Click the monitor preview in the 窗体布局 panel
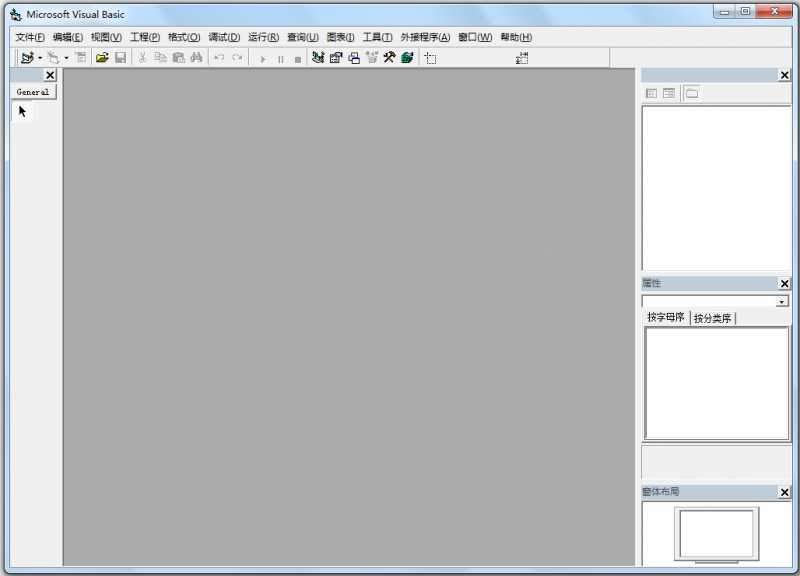Image resolution: width=800 pixels, height=576 pixels. [714, 534]
